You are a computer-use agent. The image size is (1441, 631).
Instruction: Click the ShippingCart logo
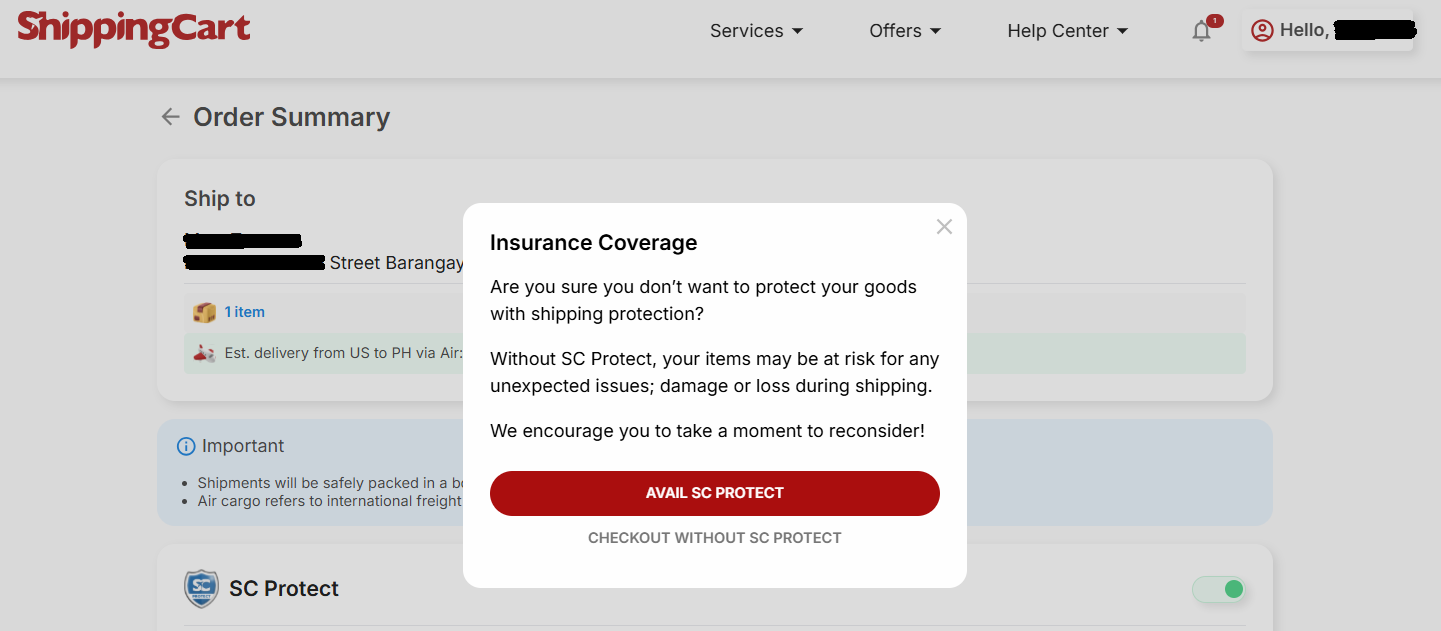[134, 29]
